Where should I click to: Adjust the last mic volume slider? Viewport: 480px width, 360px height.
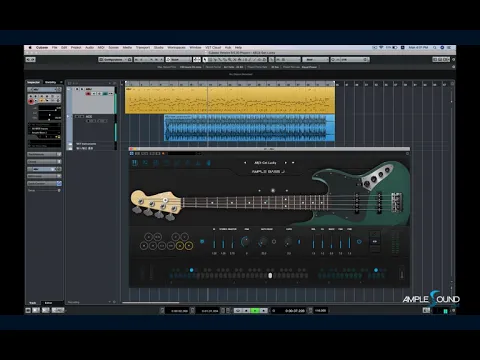(349, 241)
